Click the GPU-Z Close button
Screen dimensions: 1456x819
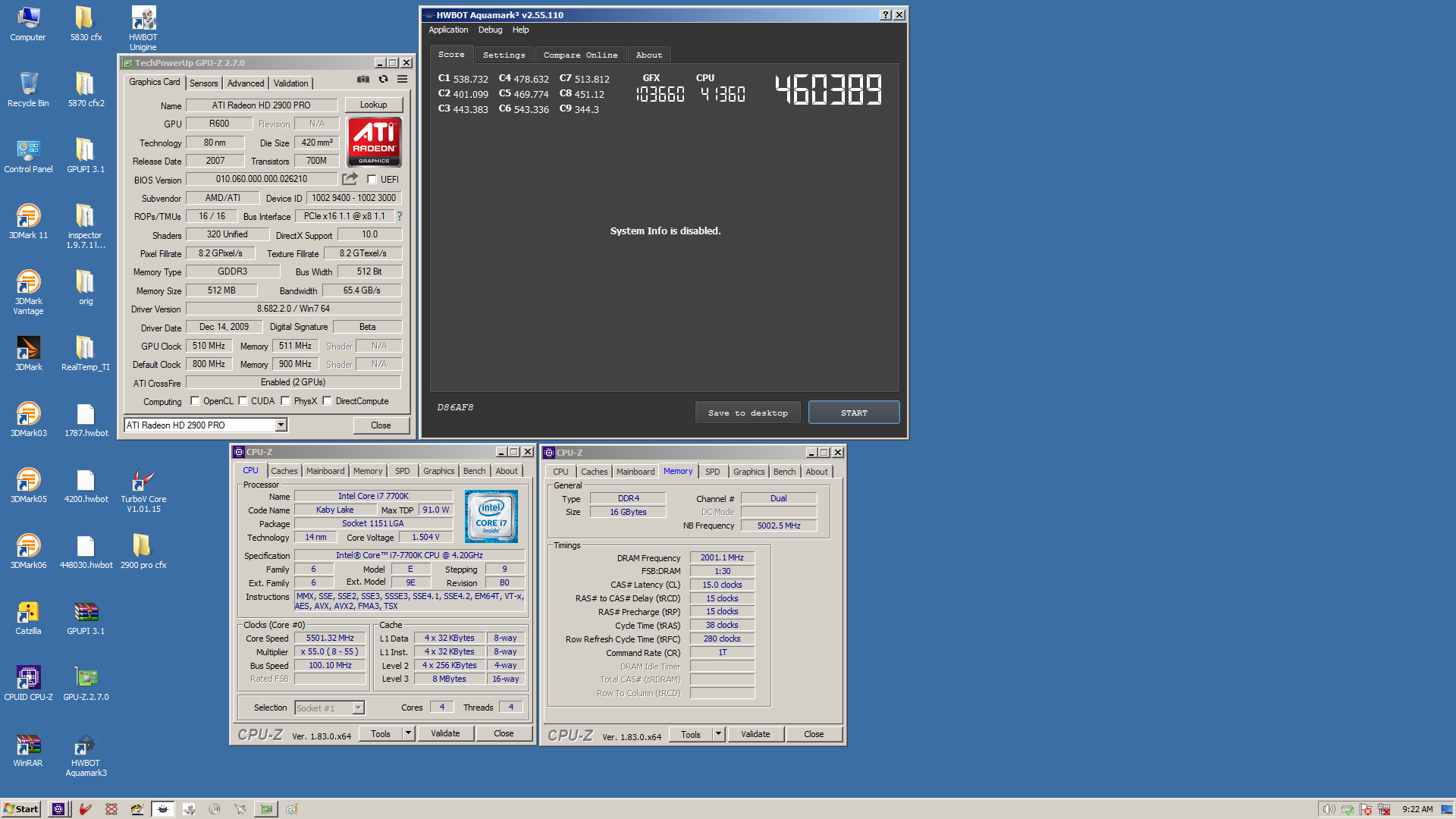click(381, 425)
